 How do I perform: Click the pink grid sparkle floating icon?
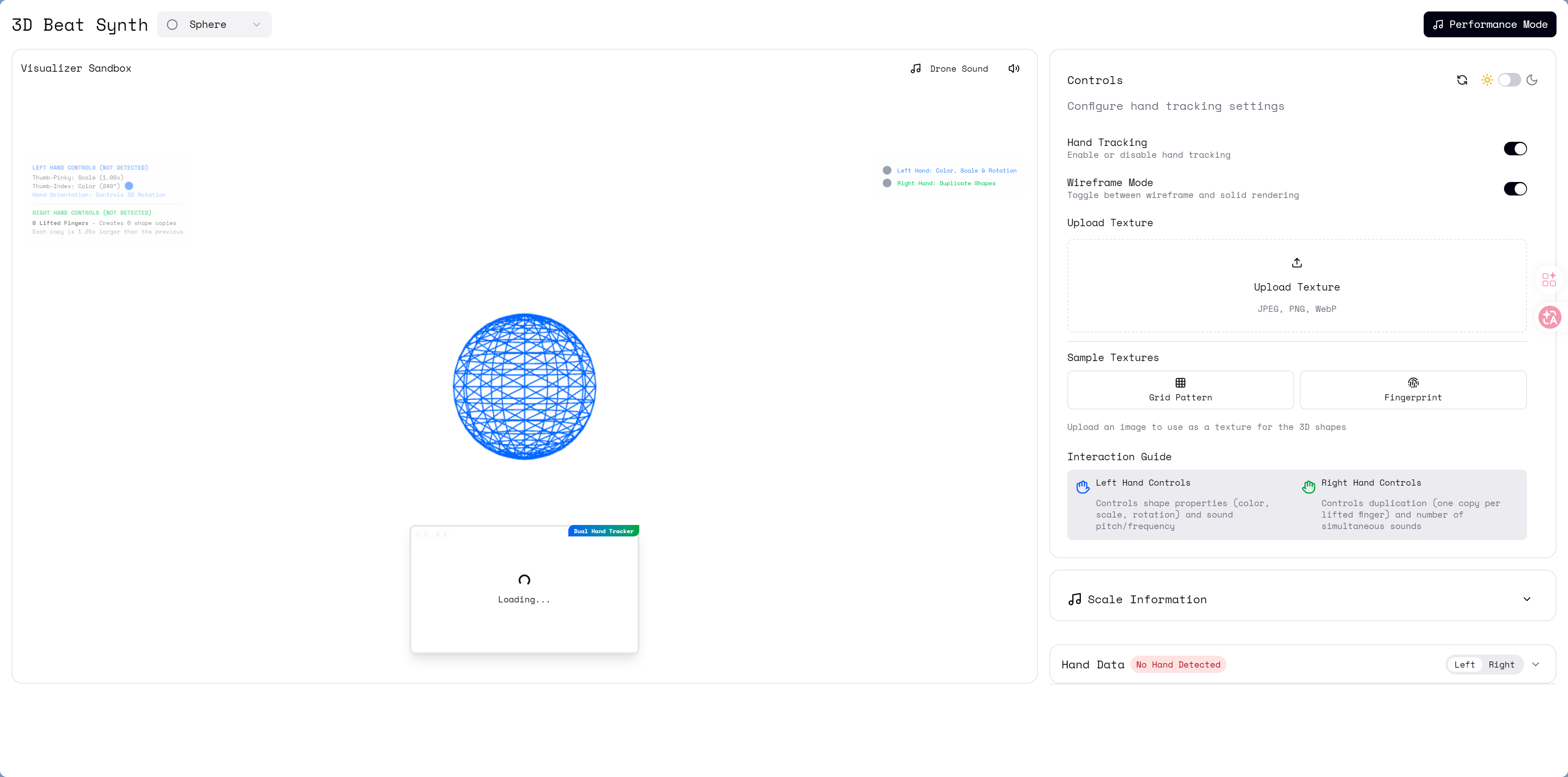click(x=1548, y=279)
